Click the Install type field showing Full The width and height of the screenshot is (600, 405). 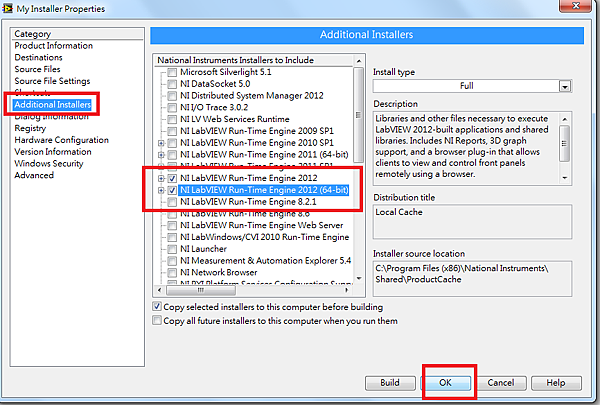(466, 86)
